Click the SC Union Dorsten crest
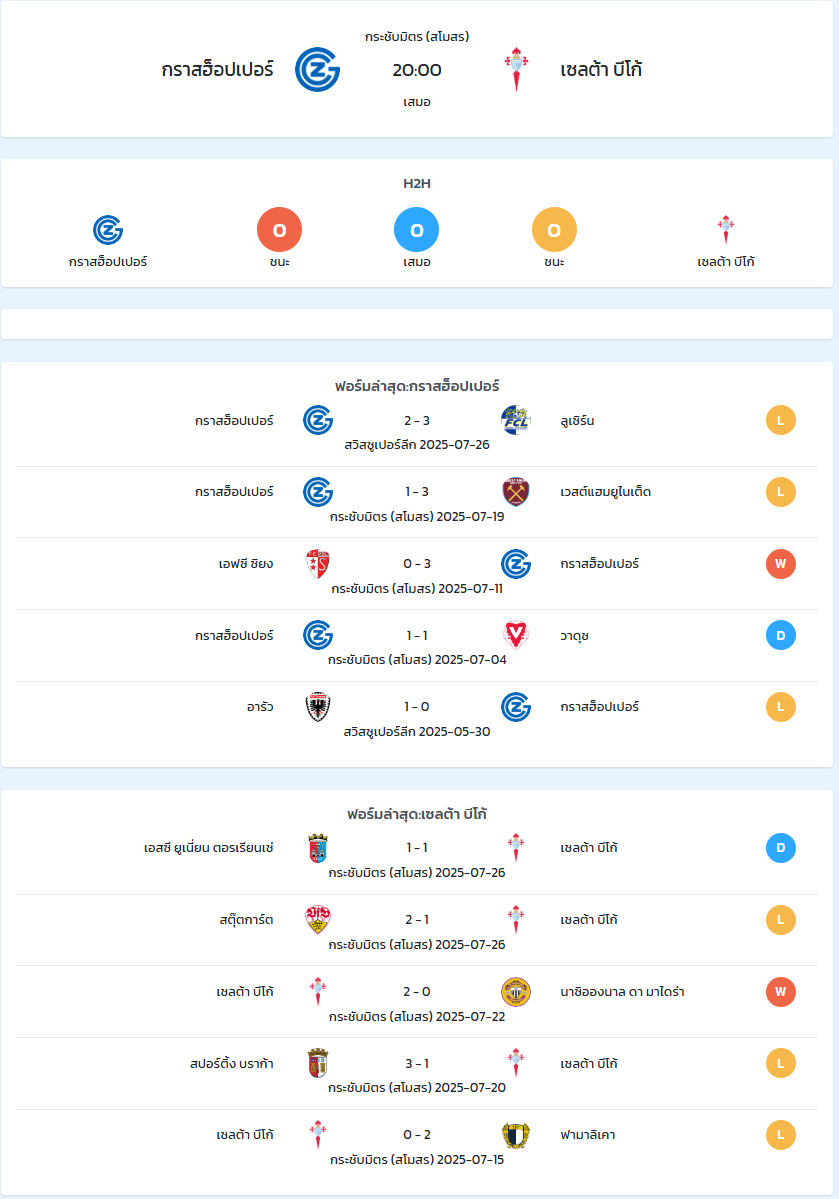The height and width of the screenshot is (1199, 839). pyautogui.click(x=317, y=848)
